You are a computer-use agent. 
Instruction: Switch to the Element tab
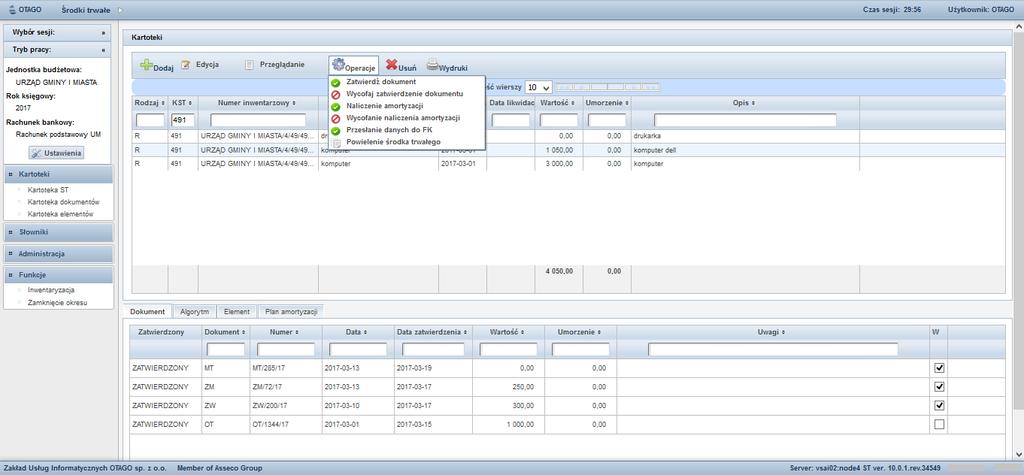(x=236, y=312)
